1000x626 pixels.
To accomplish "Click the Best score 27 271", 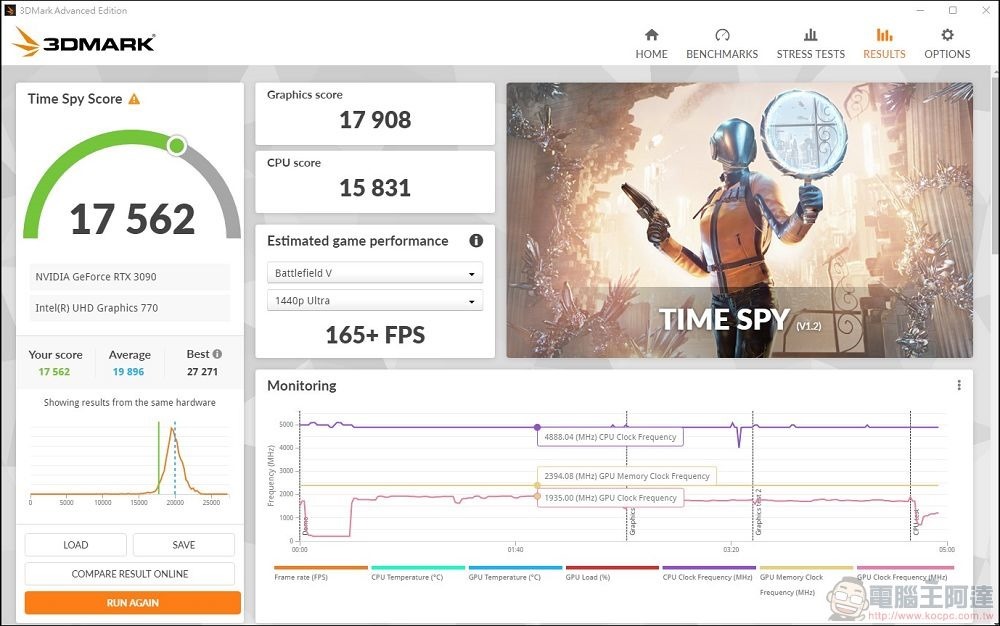I will pos(202,372).
